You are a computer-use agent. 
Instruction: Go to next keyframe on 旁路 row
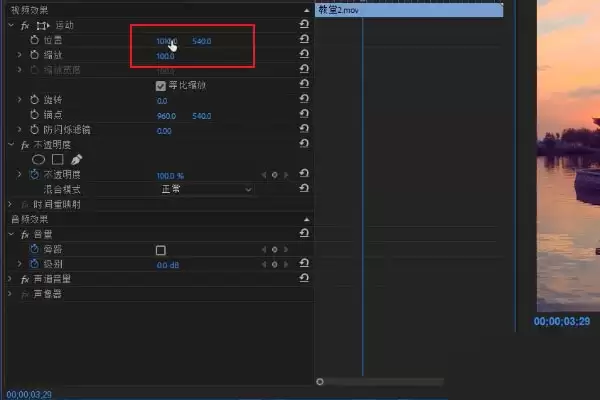(x=285, y=250)
